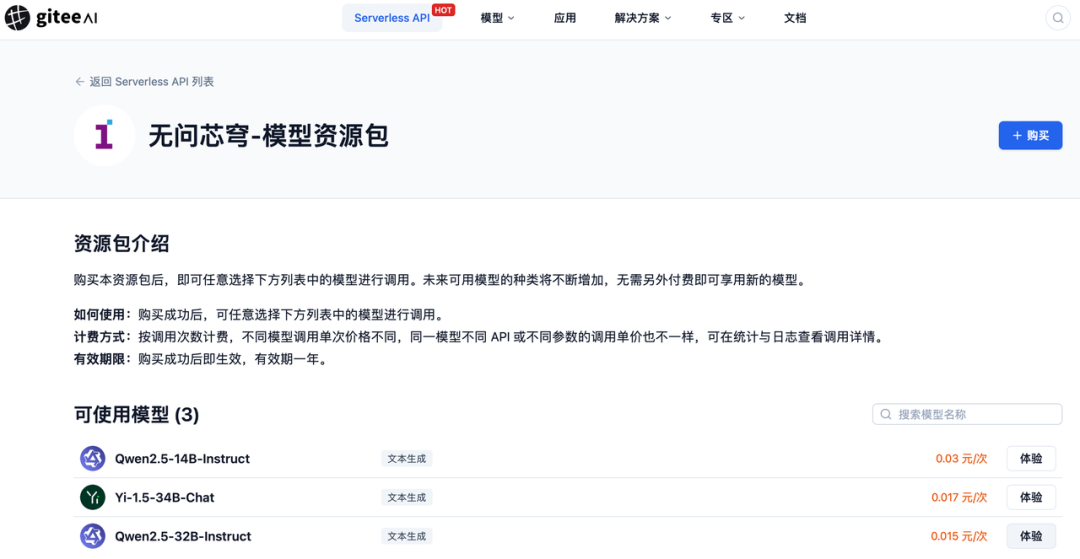Screen dimensions: 1080x559
Task: Click the magnifier icon in model search box
Action: tap(886, 414)
